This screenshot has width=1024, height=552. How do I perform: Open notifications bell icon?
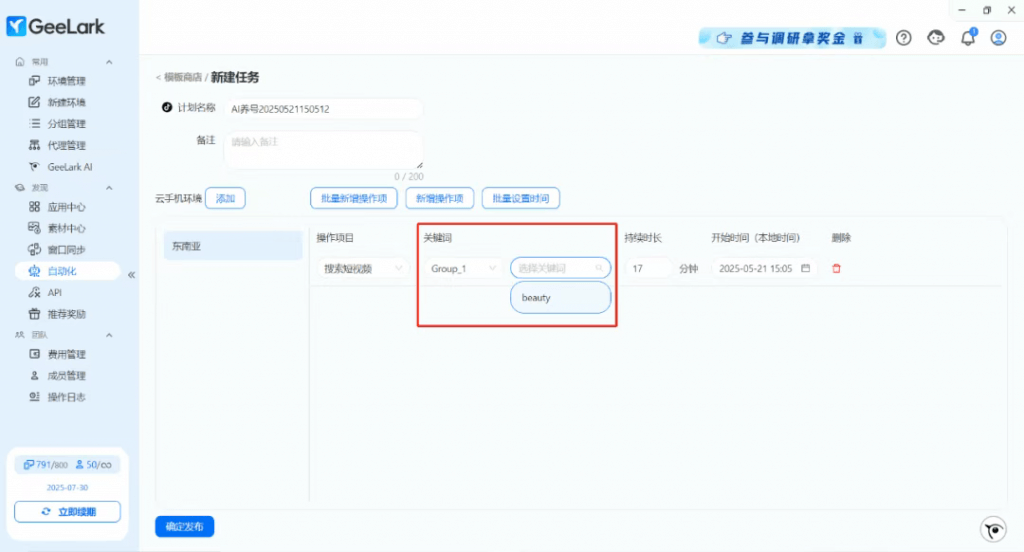coord(967,38)
